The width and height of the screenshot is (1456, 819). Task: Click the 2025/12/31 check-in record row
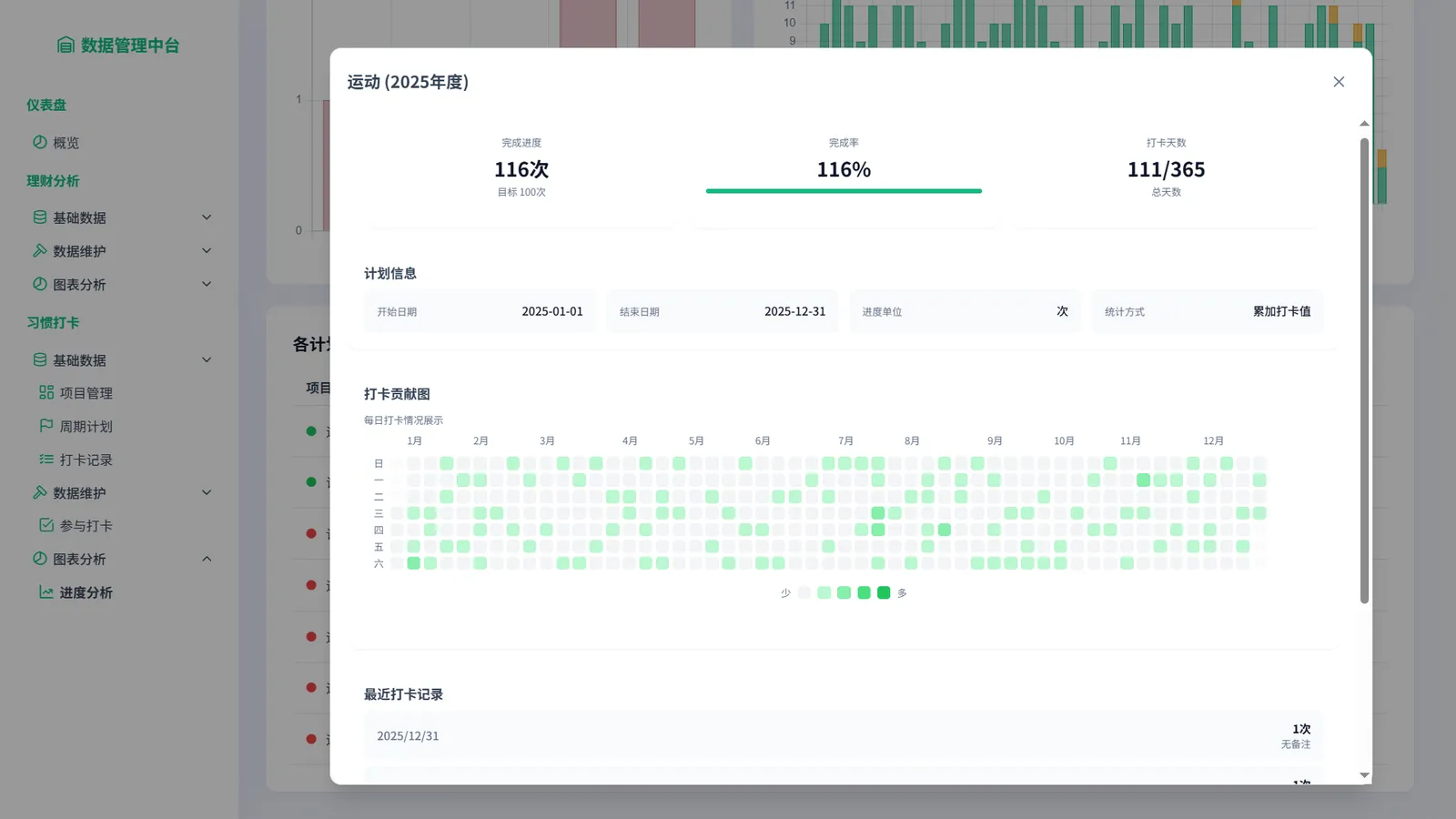click(x=843, y=736)
